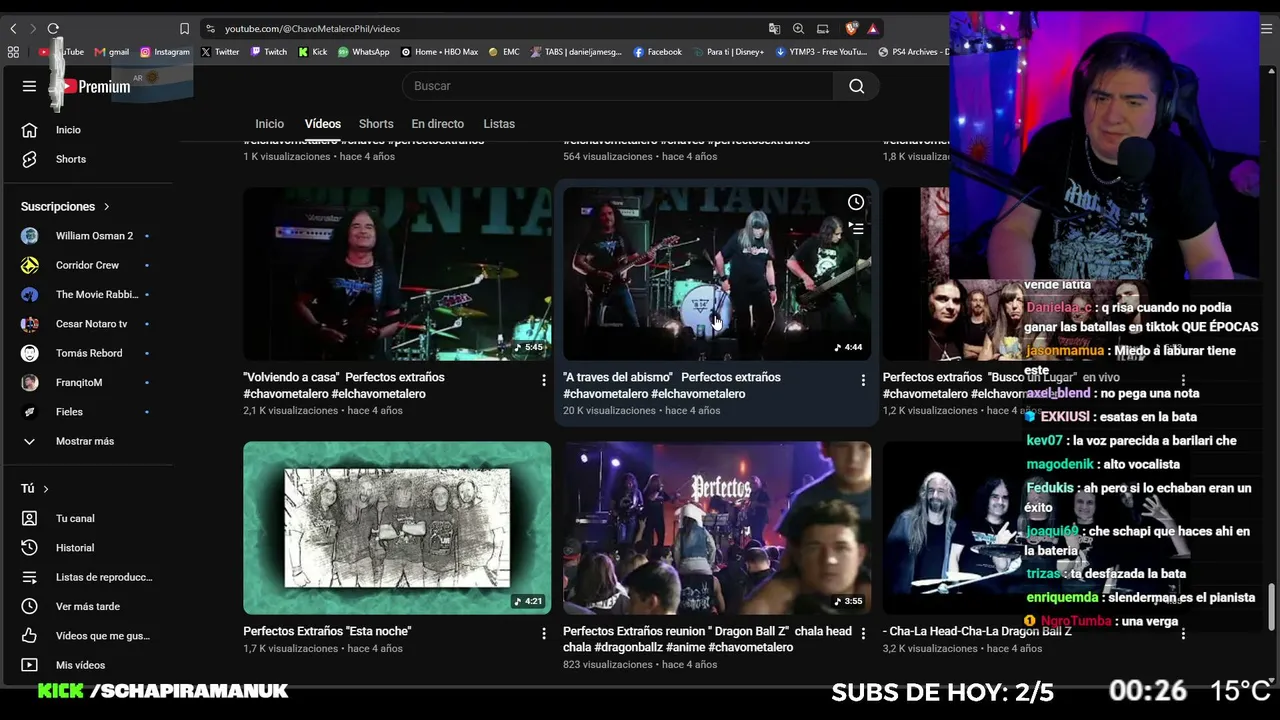This screenshot has height=720, width=1280.
Task: Open Para ti | Disney+ bookmark
Action: click(728, 52)
